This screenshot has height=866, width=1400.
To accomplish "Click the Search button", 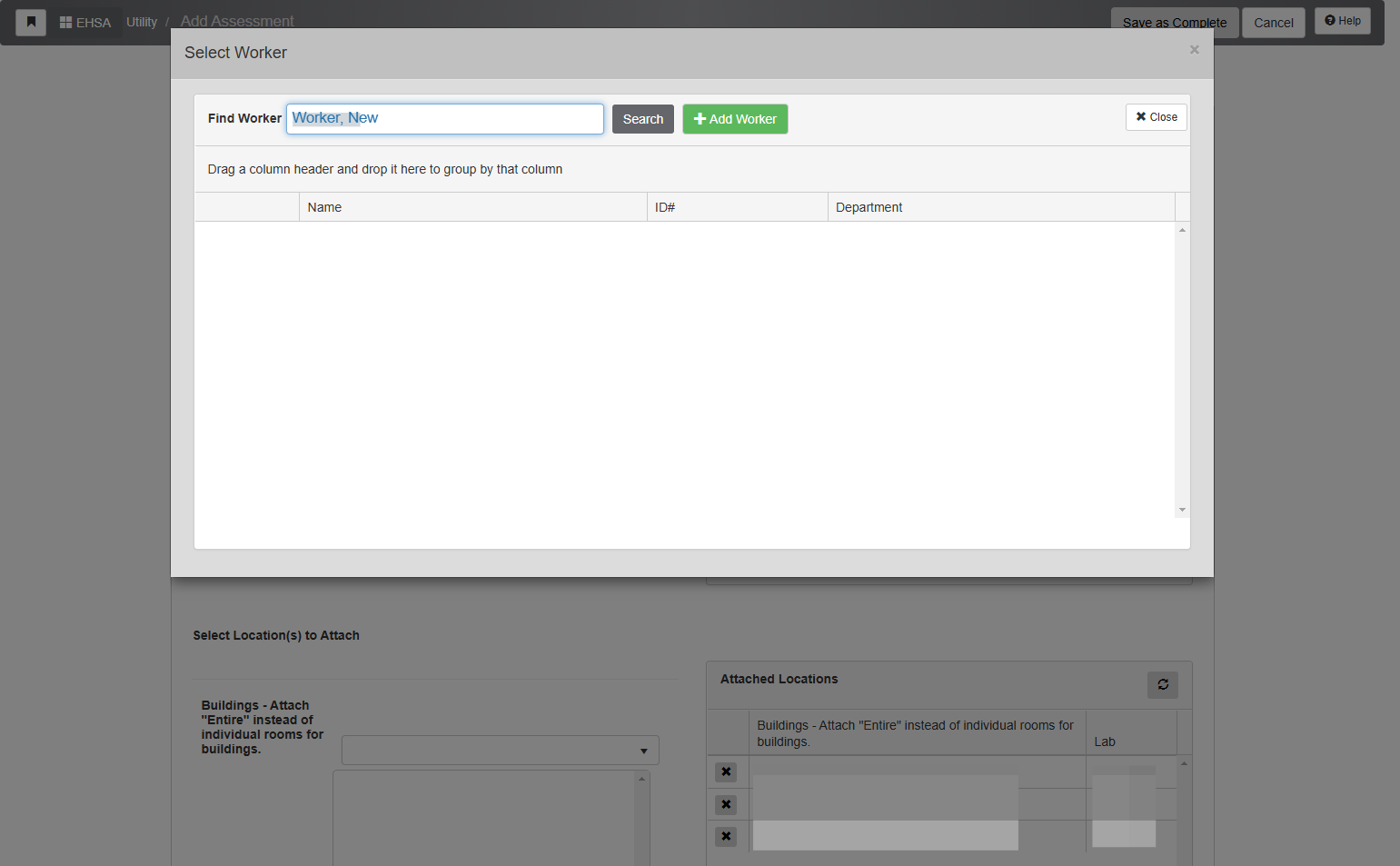I will click(x=643, y=119).
